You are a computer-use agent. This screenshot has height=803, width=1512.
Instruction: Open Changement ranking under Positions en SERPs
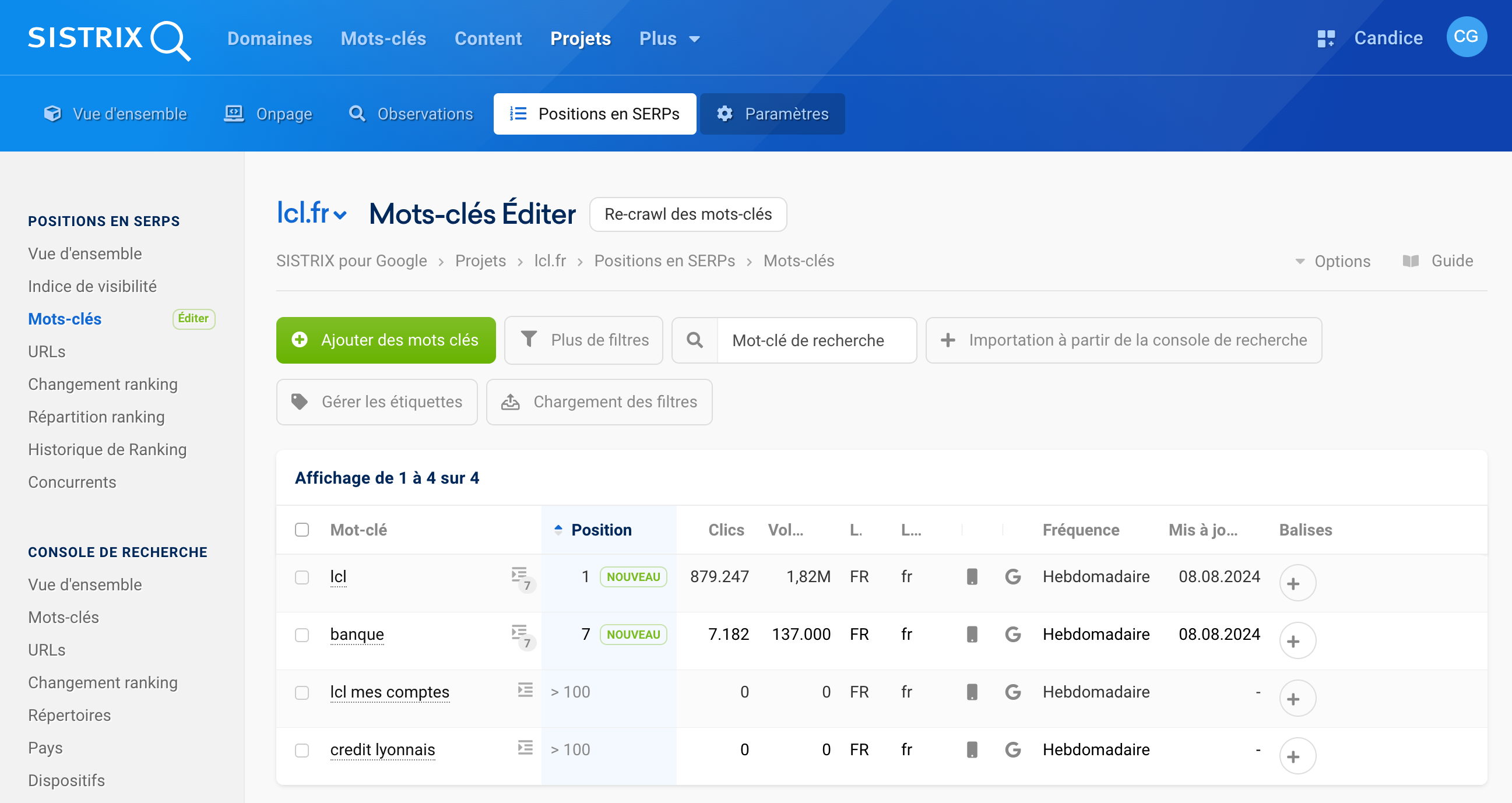(x=103, y=384)
